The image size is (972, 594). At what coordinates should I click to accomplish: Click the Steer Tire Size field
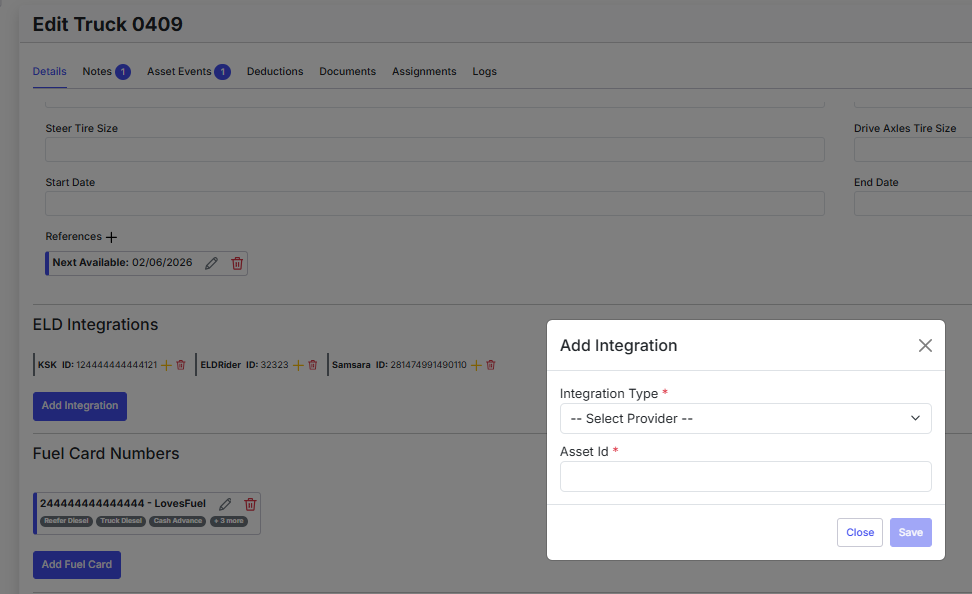pos(435,149)
